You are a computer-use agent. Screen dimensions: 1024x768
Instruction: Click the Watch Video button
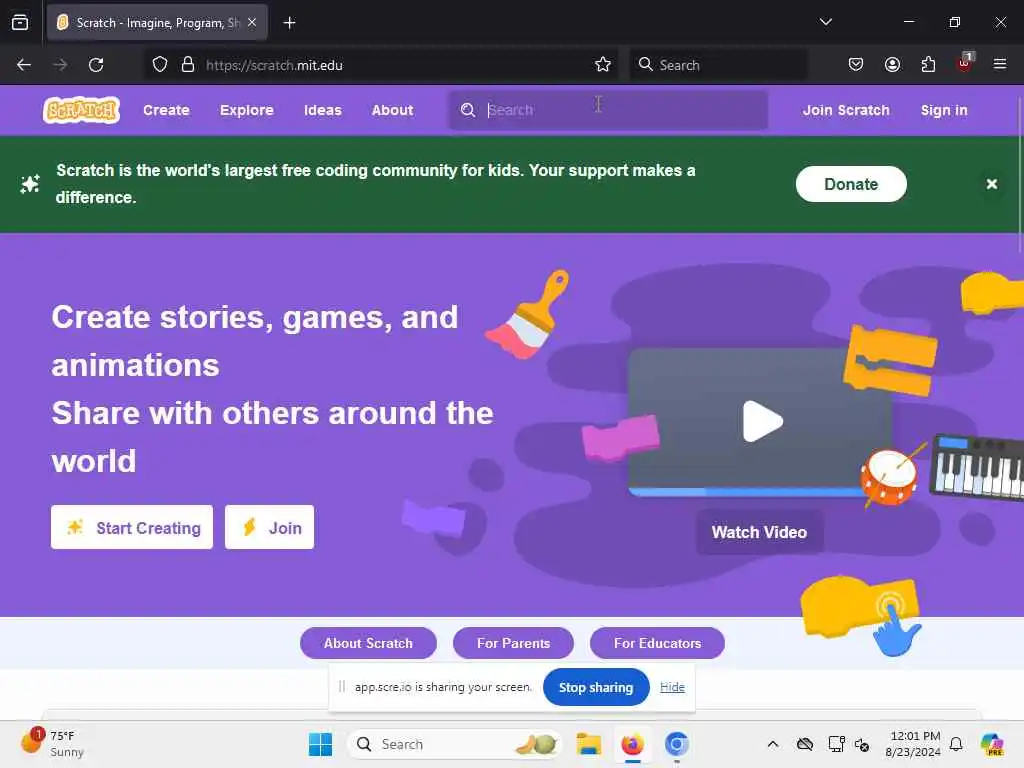[x=759, y=532]
